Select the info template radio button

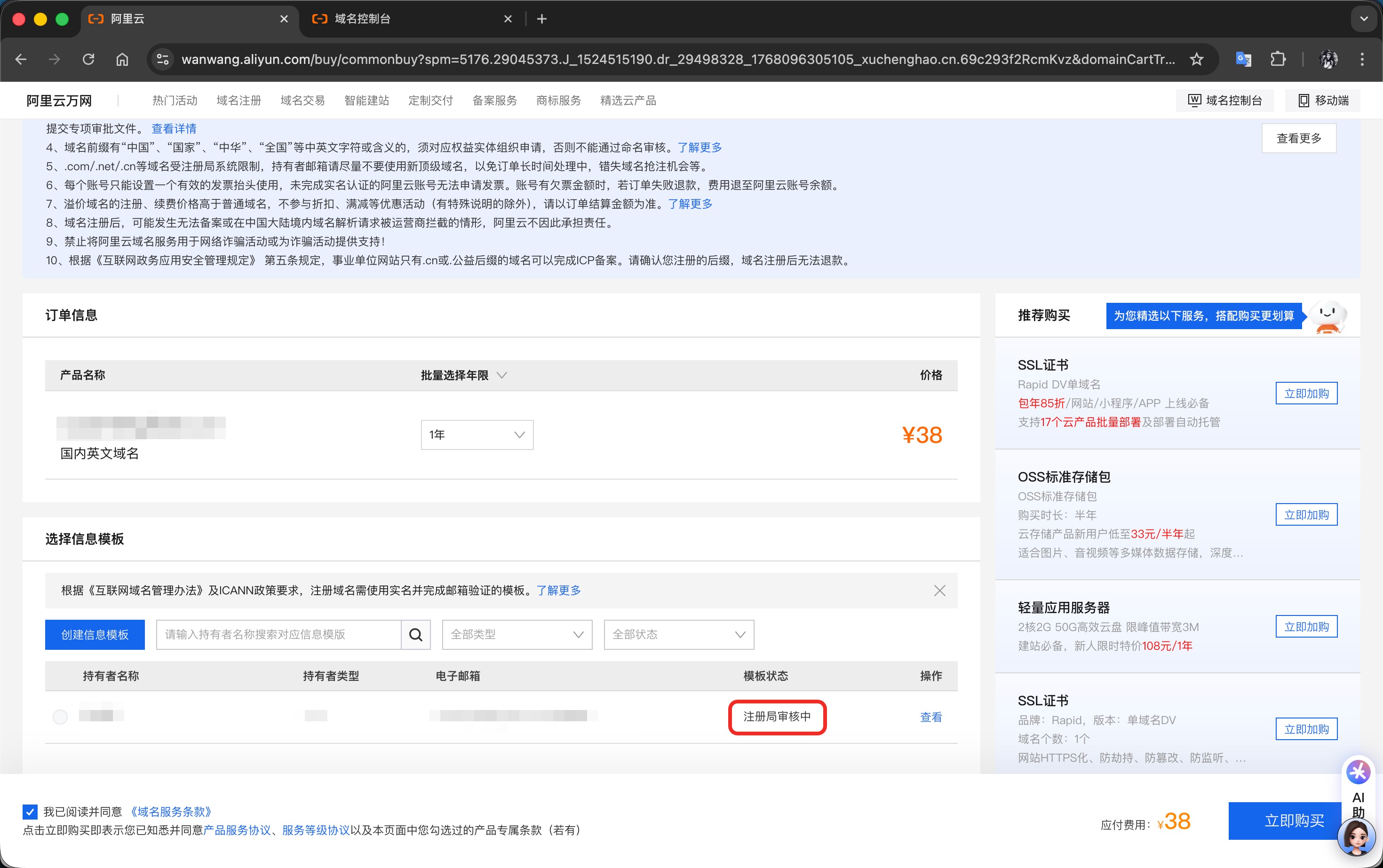(60, 717)
